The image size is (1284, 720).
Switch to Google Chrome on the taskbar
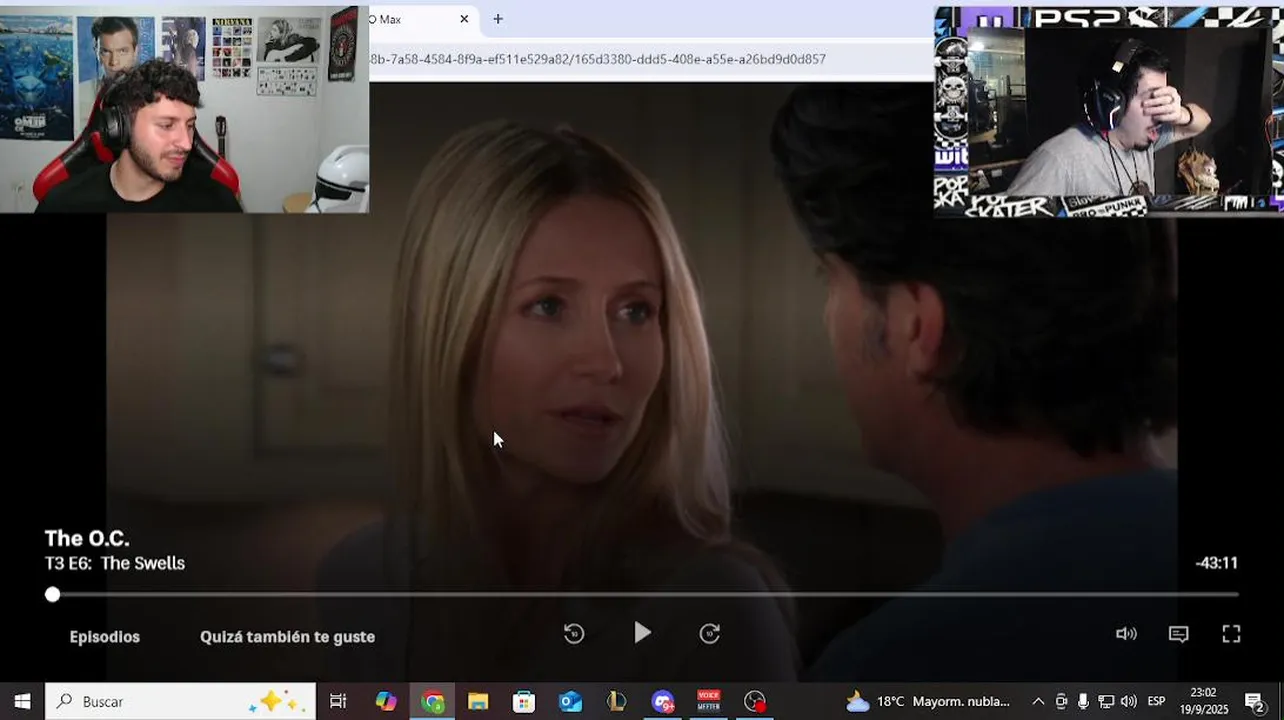(x=432, y=702)
